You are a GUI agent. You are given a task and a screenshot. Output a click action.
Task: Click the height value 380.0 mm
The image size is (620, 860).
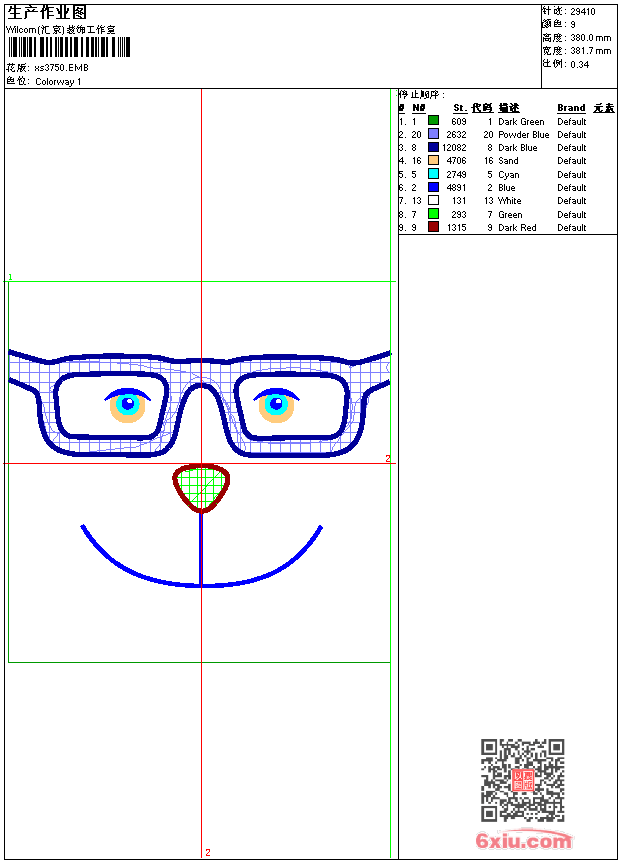click(590, 38)
